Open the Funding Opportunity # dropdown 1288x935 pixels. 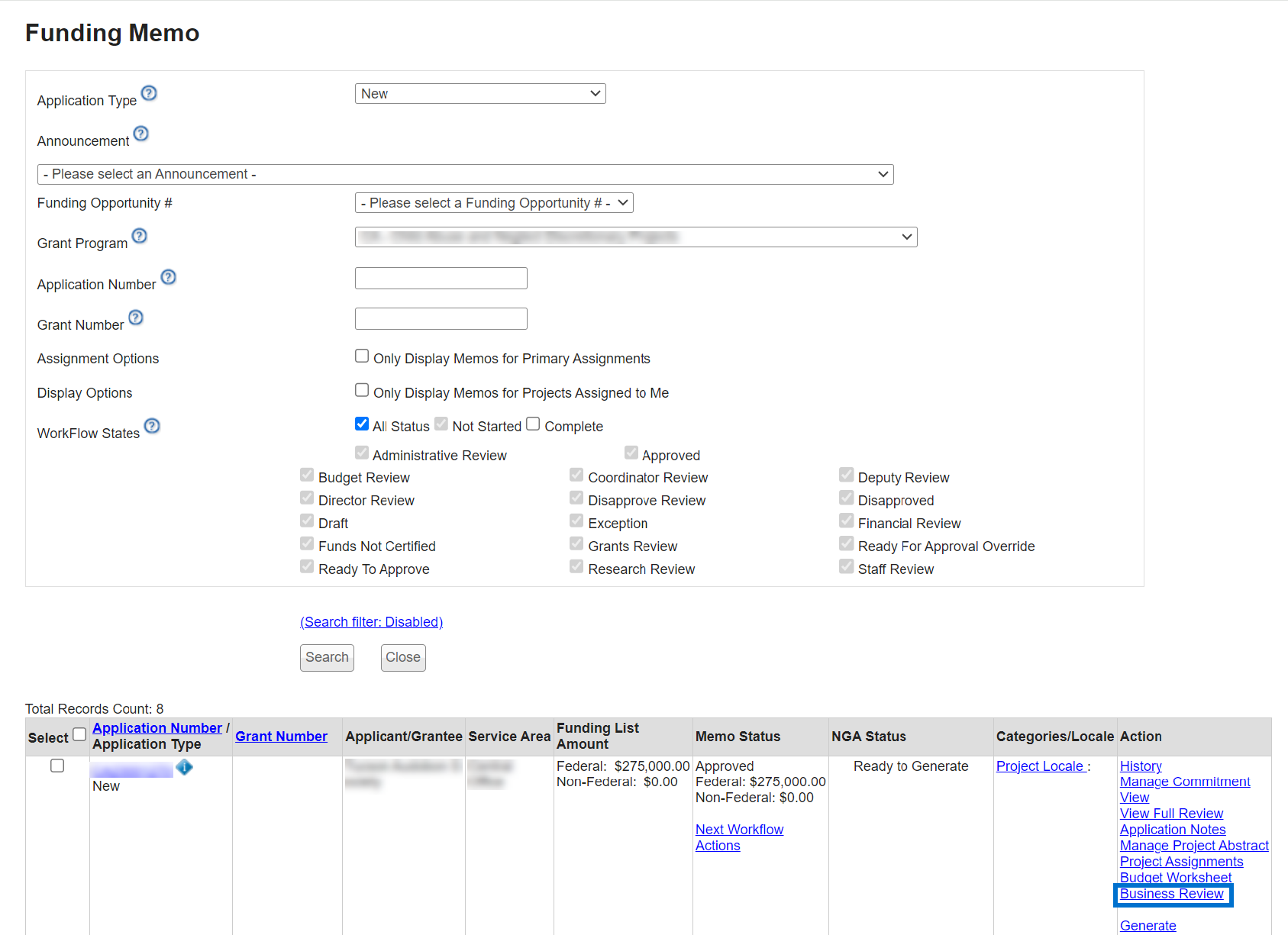tap(494, 203)
